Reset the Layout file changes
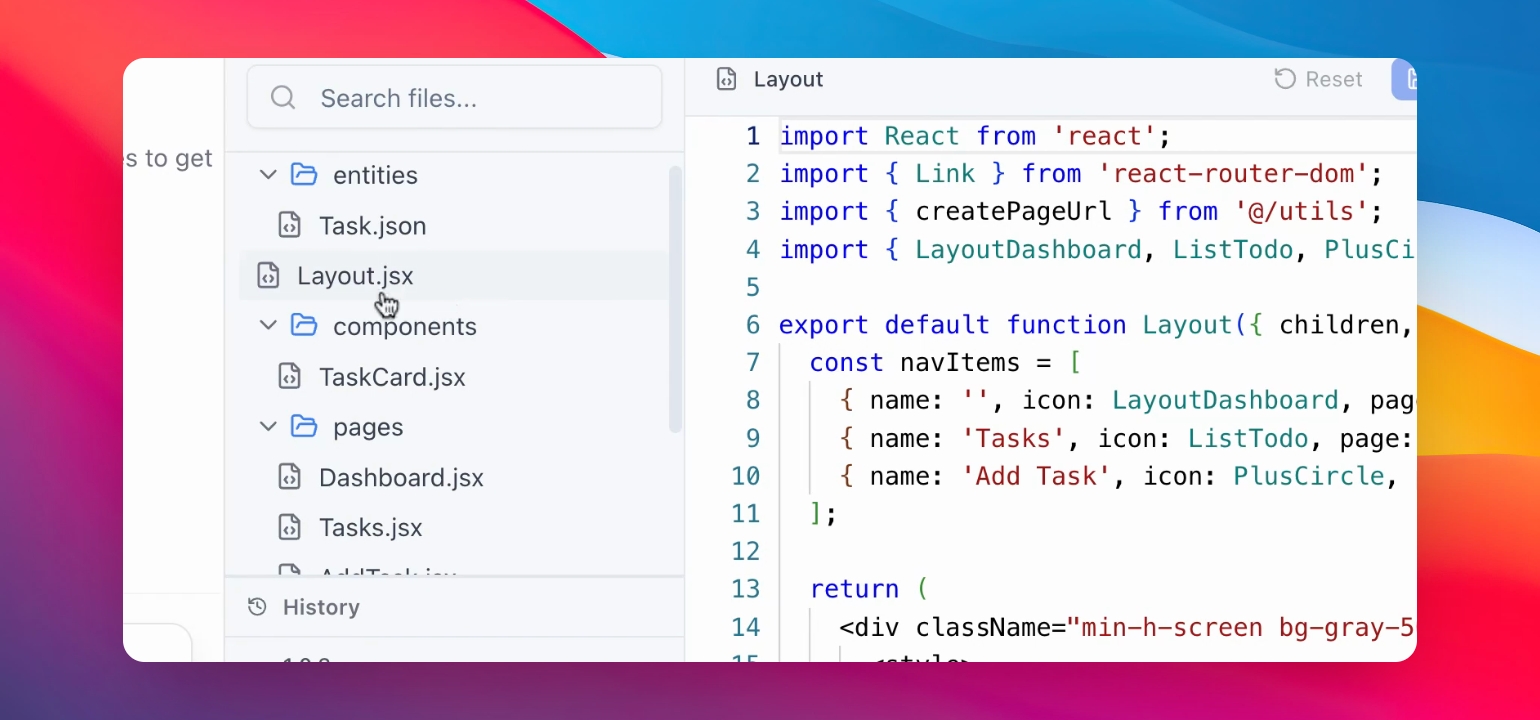The height and width of the screenshot is (720, 1540). click(x=1318, y=79)
